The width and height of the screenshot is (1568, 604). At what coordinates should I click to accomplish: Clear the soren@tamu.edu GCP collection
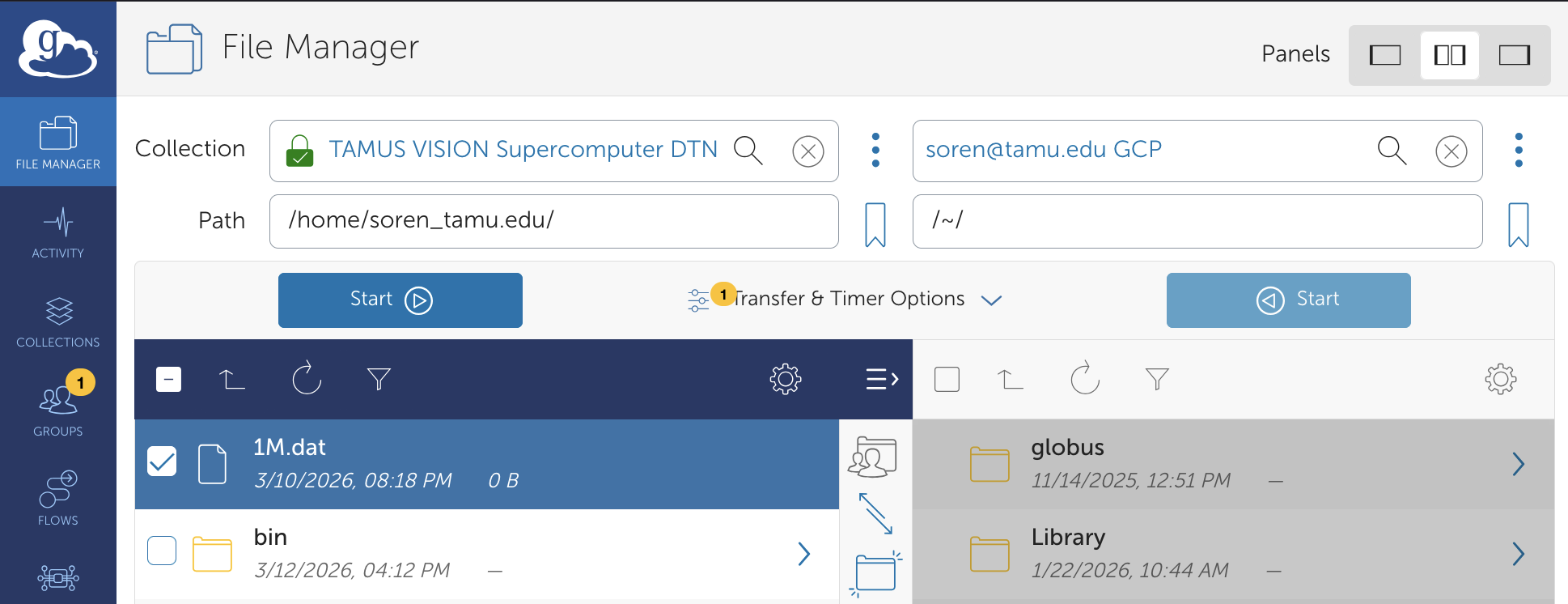[1451, 151]
